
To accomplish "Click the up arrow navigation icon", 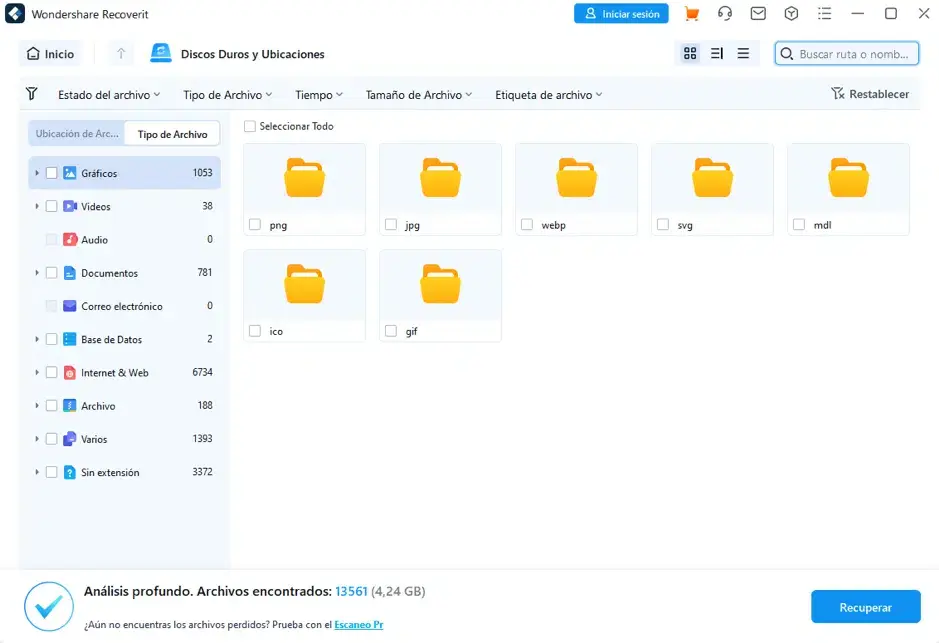I will click(120, 54).
